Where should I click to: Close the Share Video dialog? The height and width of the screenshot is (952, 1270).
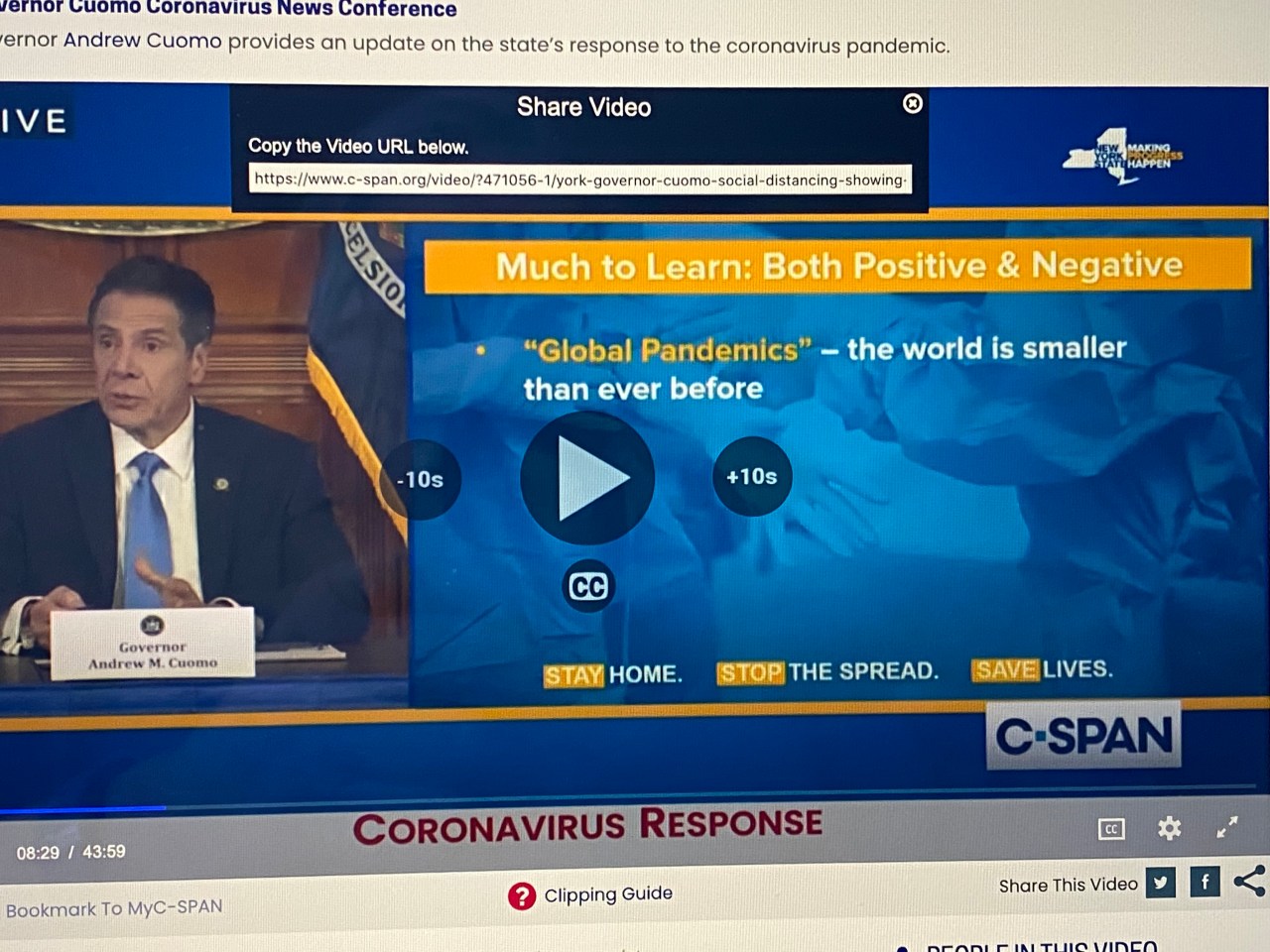[913, 103]
